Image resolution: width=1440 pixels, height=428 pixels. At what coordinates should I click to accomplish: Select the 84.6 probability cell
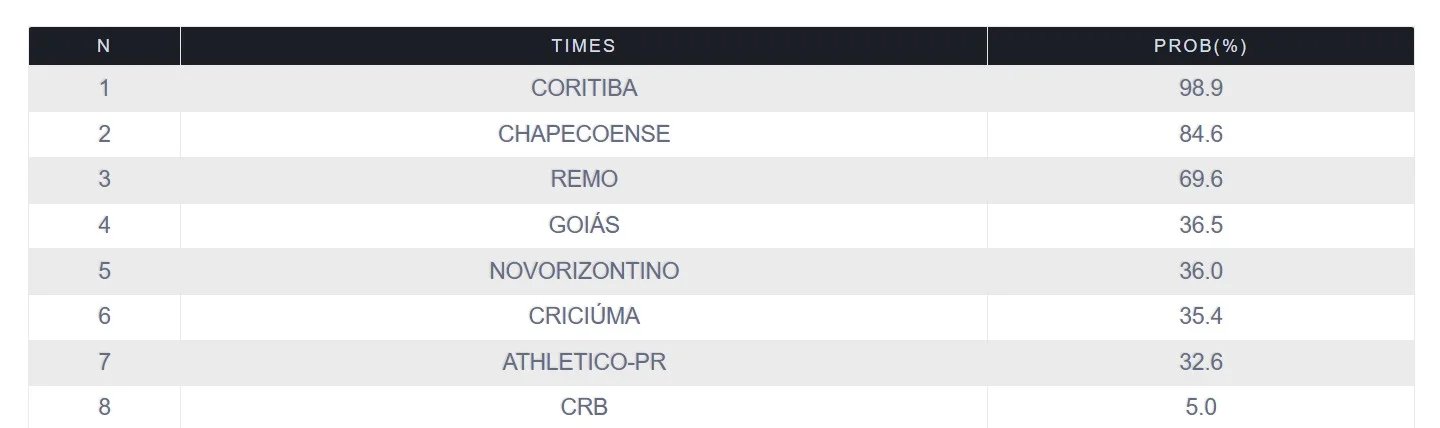(x=1200, y=134)
